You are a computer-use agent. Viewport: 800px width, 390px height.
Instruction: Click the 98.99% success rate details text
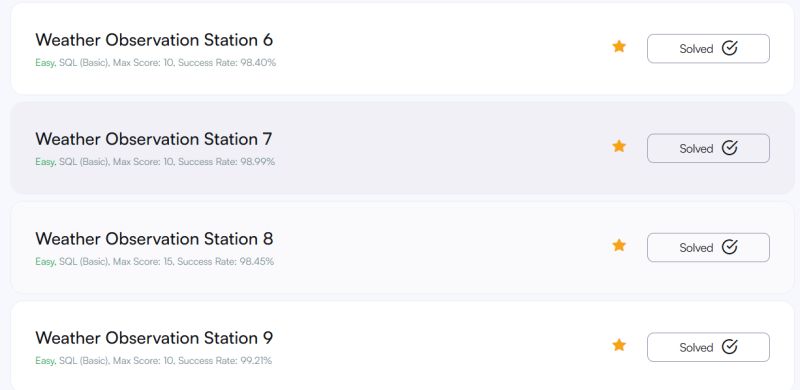pyautogui.click(x=155, y=162)
